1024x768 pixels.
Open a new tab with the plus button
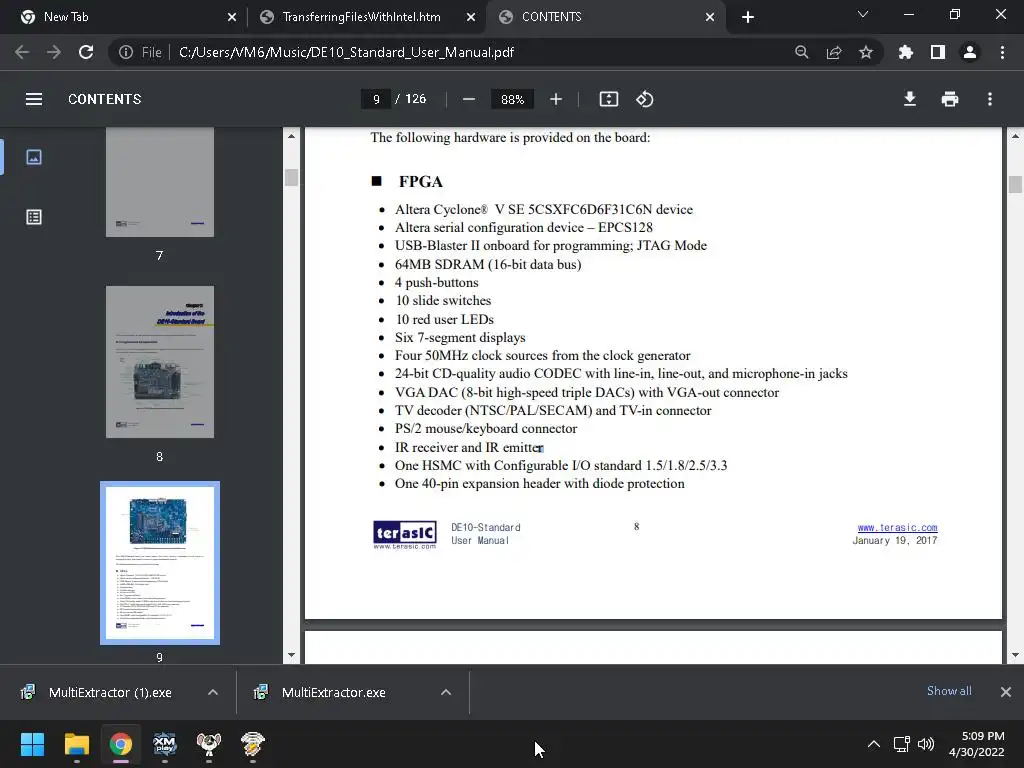point(748,17)
